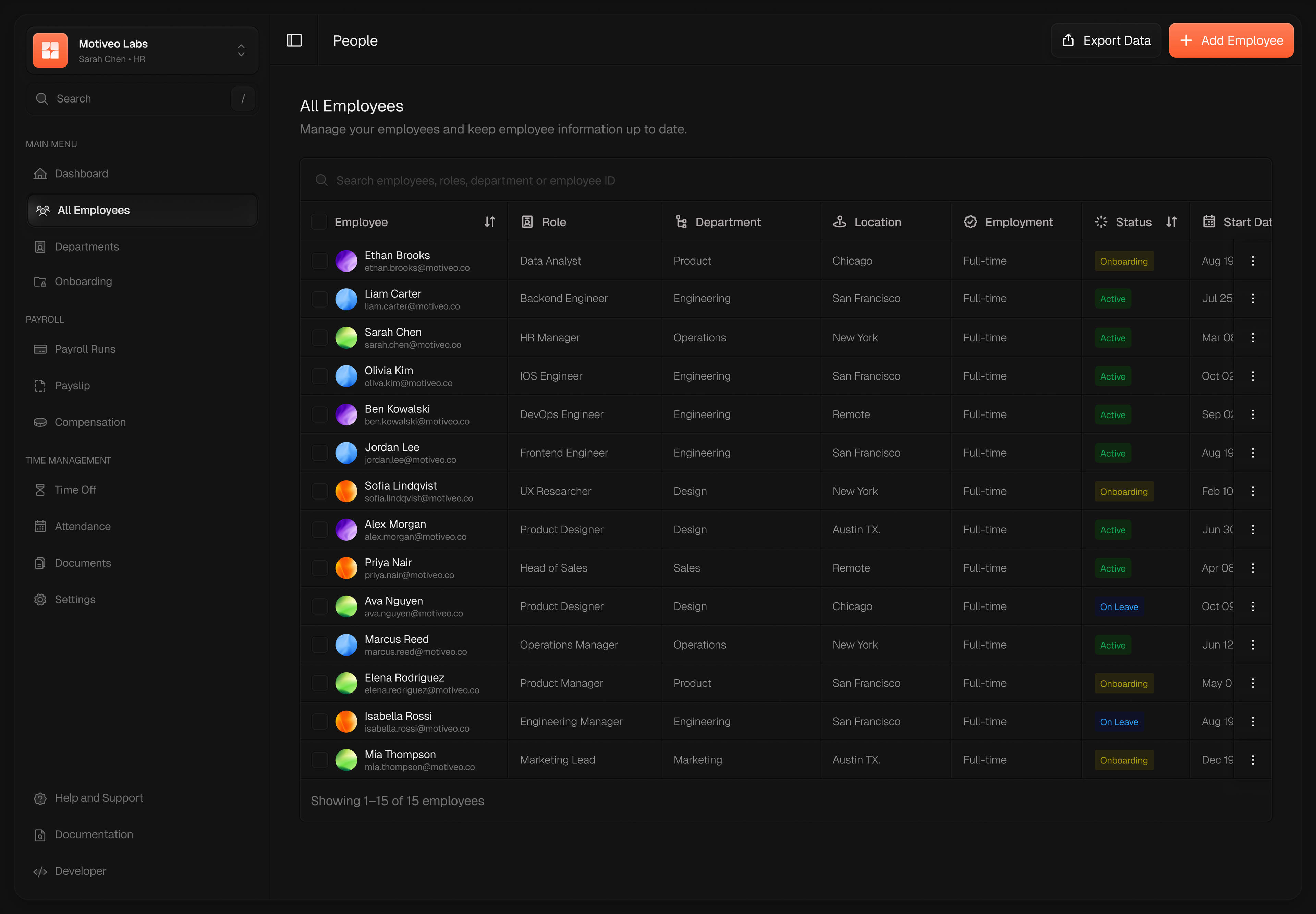Image resolution: width=1316 pixels, height=914 pixels.
Task: Tick the checkbox for Jordan Lee
Action: click(x=319, y=453)
